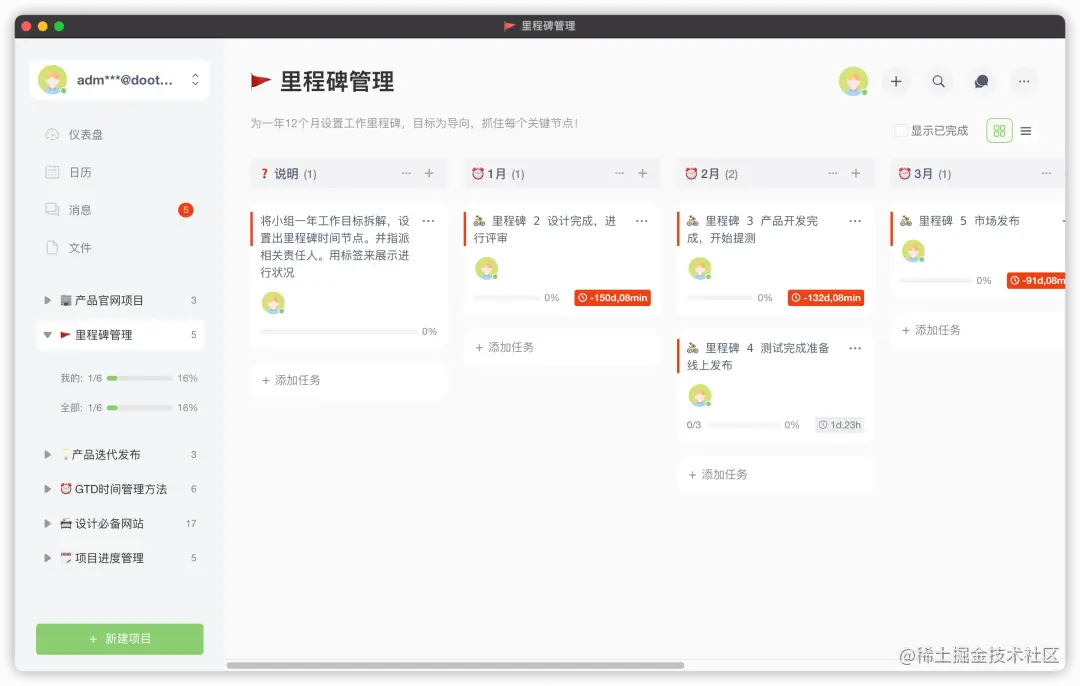Click the project description text under title
1080x686 pixels.
click(x=414, y=123)
